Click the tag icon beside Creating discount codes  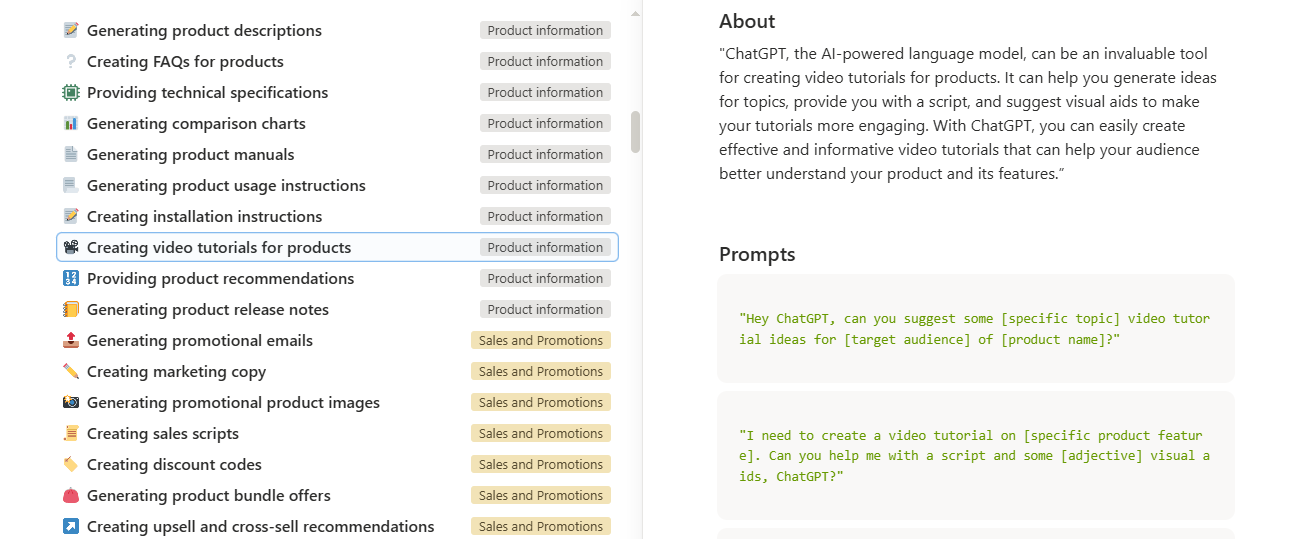point(70,464)
